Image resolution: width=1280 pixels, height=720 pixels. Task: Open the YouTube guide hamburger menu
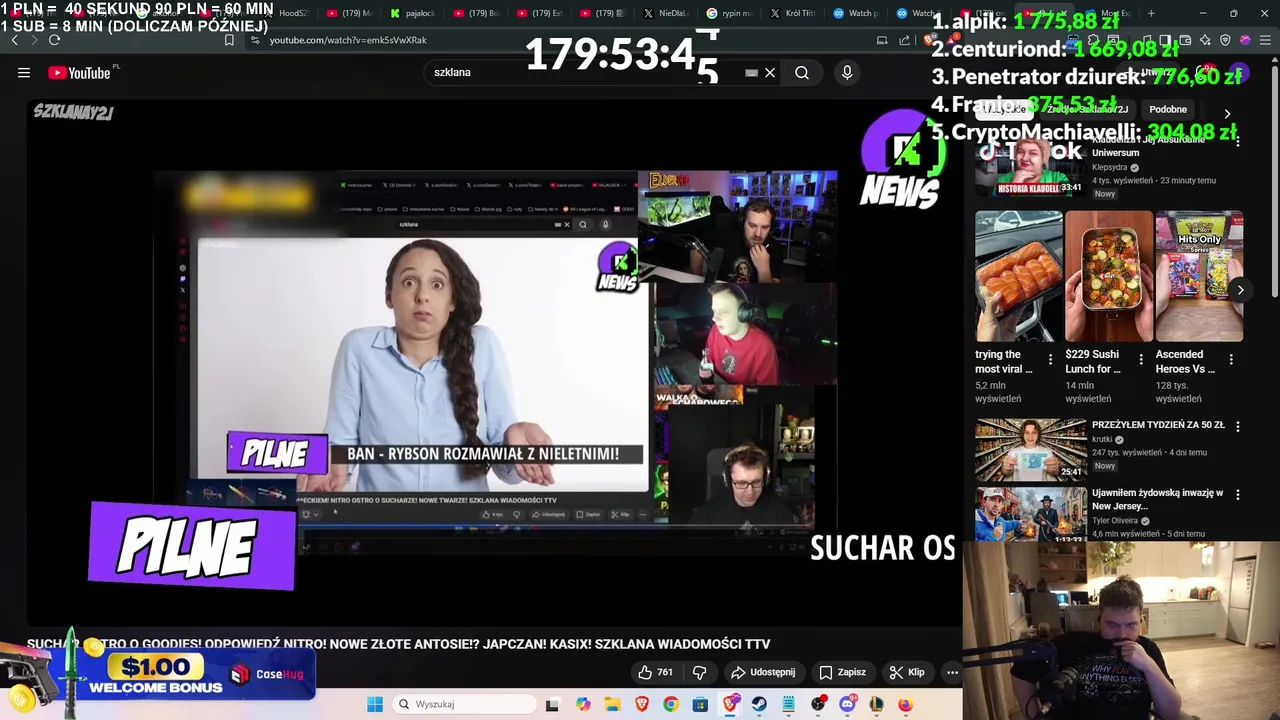pos(24,72)
